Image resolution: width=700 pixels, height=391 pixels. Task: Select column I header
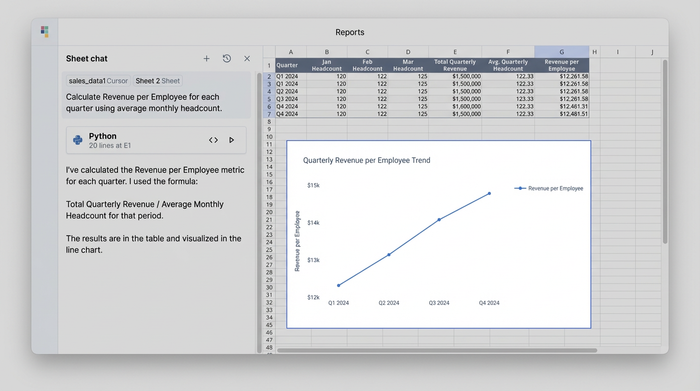618,52
